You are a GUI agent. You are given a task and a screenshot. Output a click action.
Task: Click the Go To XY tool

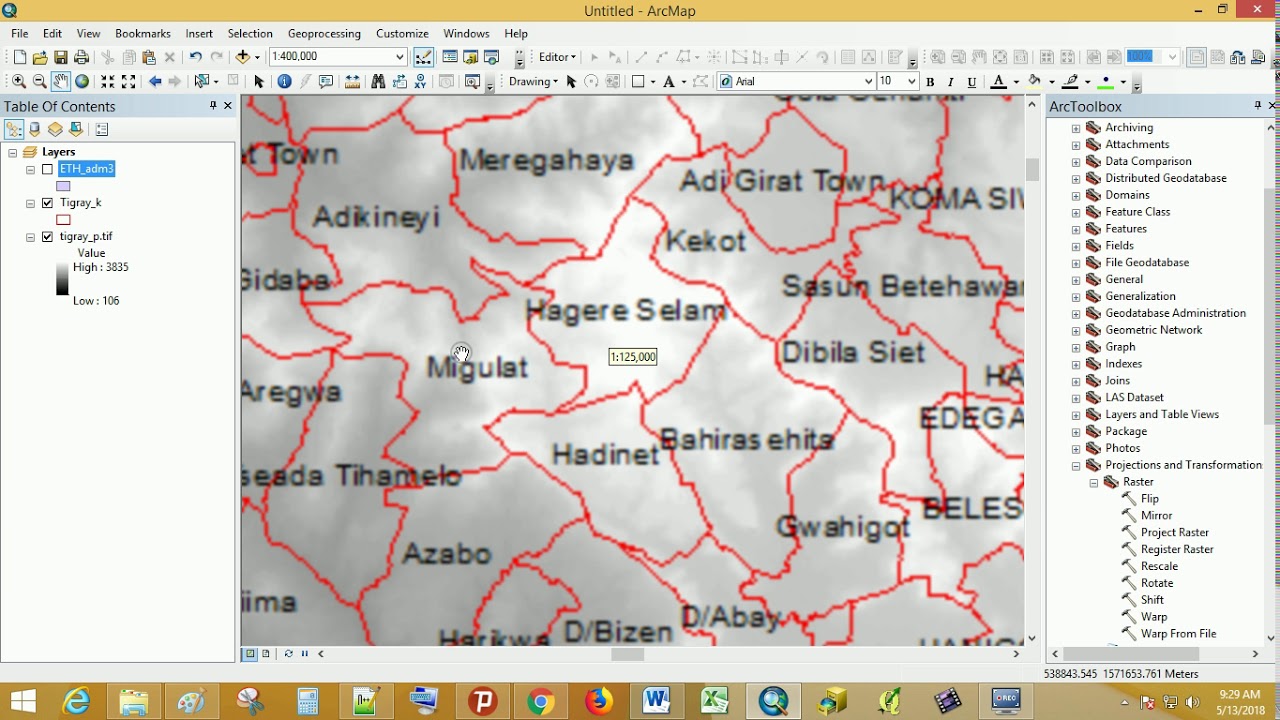[x=420, y=82]
